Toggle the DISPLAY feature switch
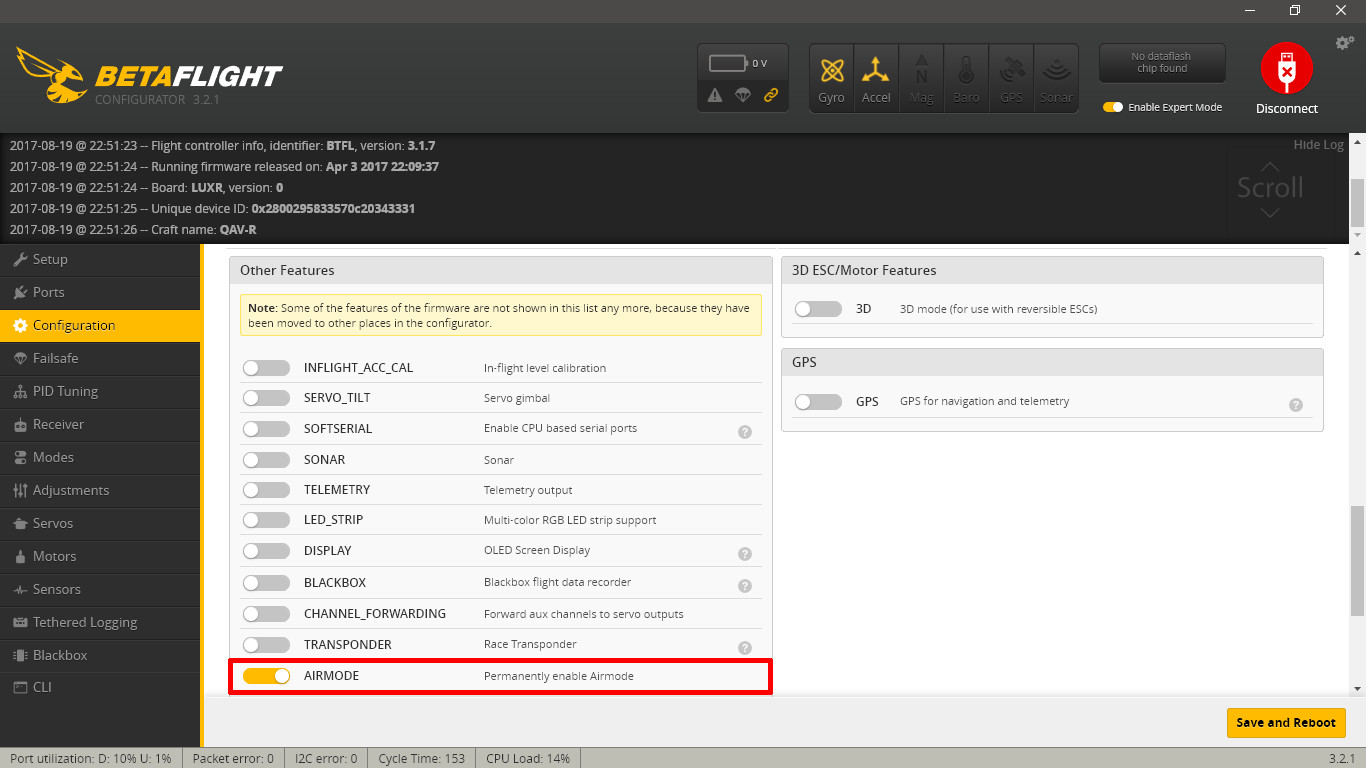The height and width of the screenshot is (768, 1366). click(x=266, y=551)
